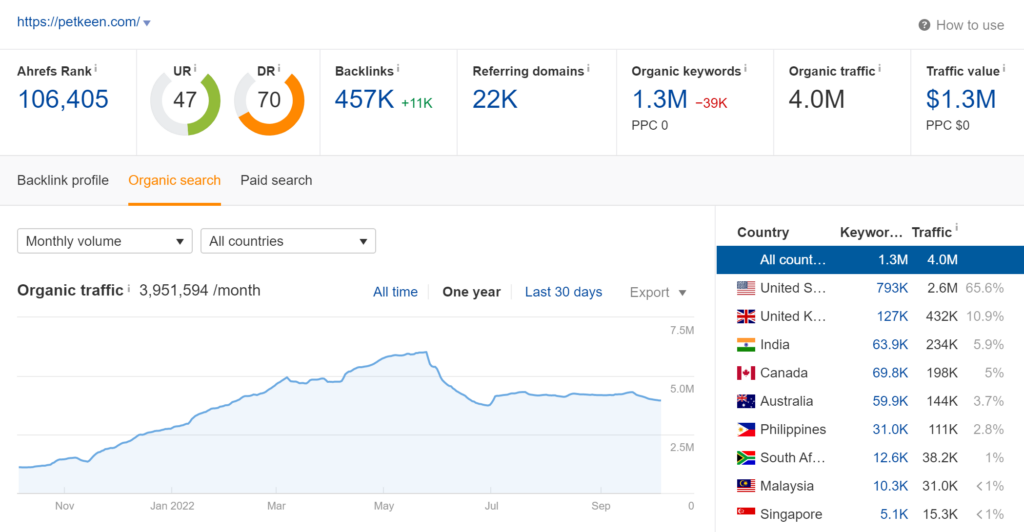Click the United States flag icon
The image size is (1024, 532).
pos(746,288)
